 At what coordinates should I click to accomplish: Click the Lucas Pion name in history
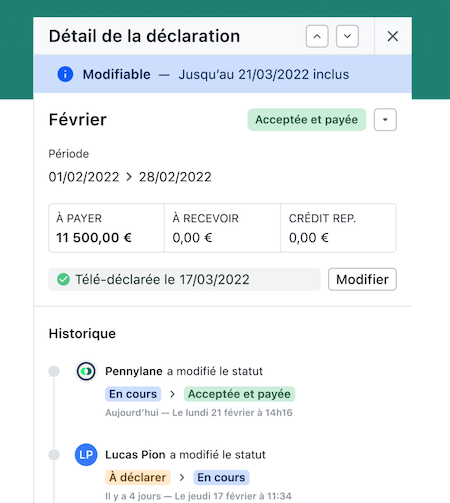(135, 455)
